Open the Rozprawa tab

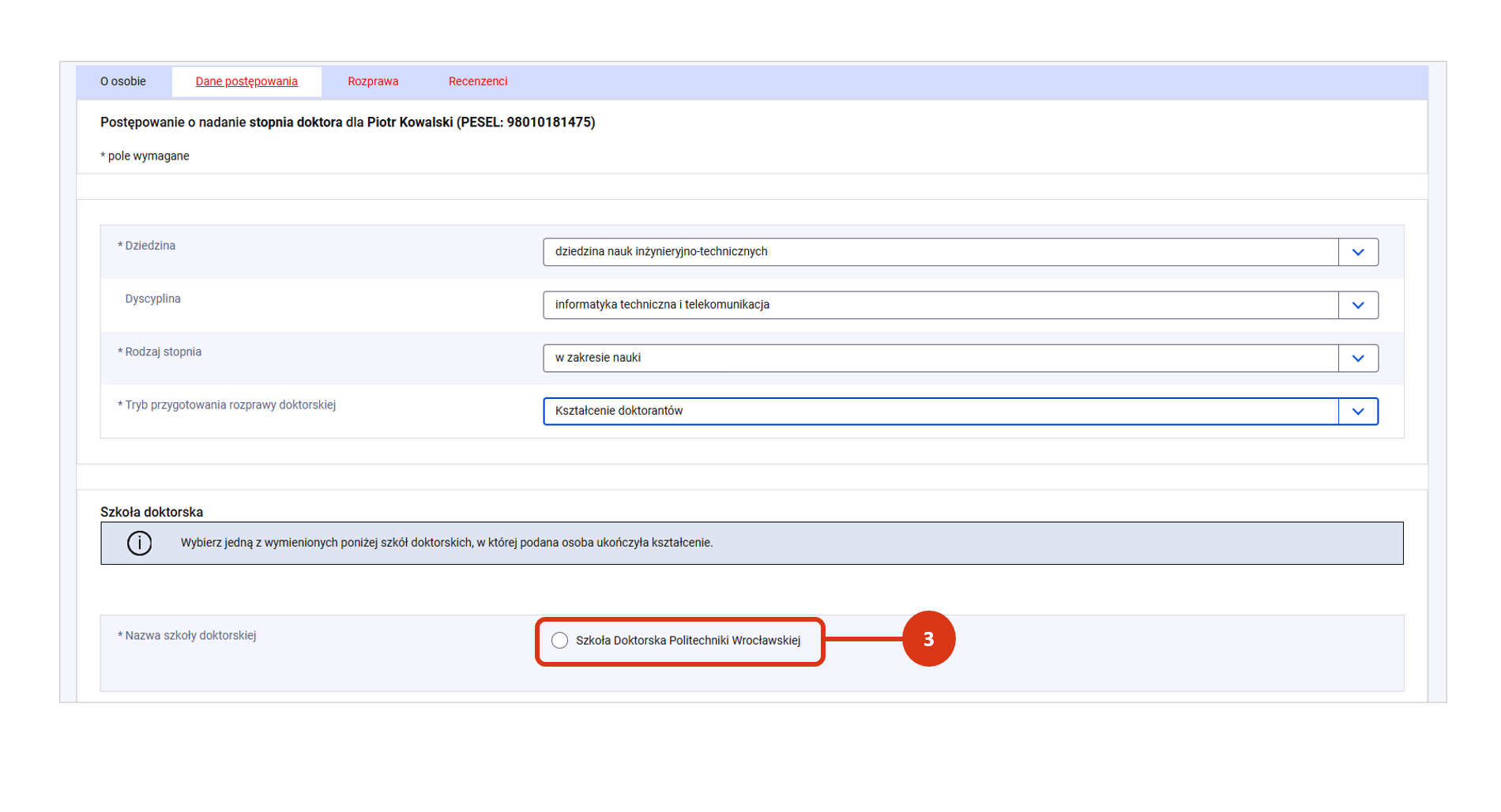373,81
